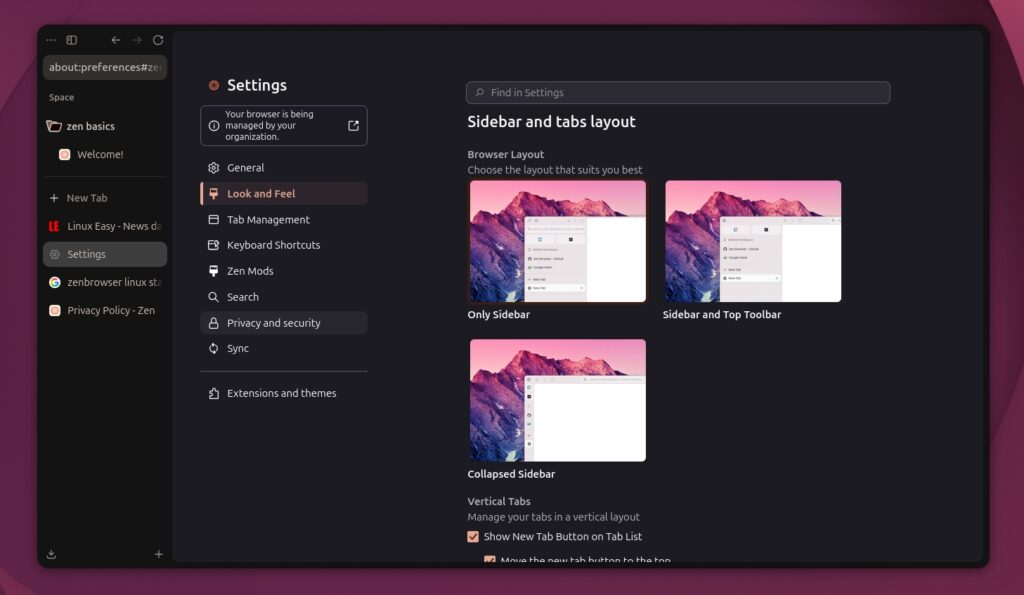Screen dimensions: 1024x595
Task: Open downloads icon at the sidebar bottom
Action: coord(52,555)
